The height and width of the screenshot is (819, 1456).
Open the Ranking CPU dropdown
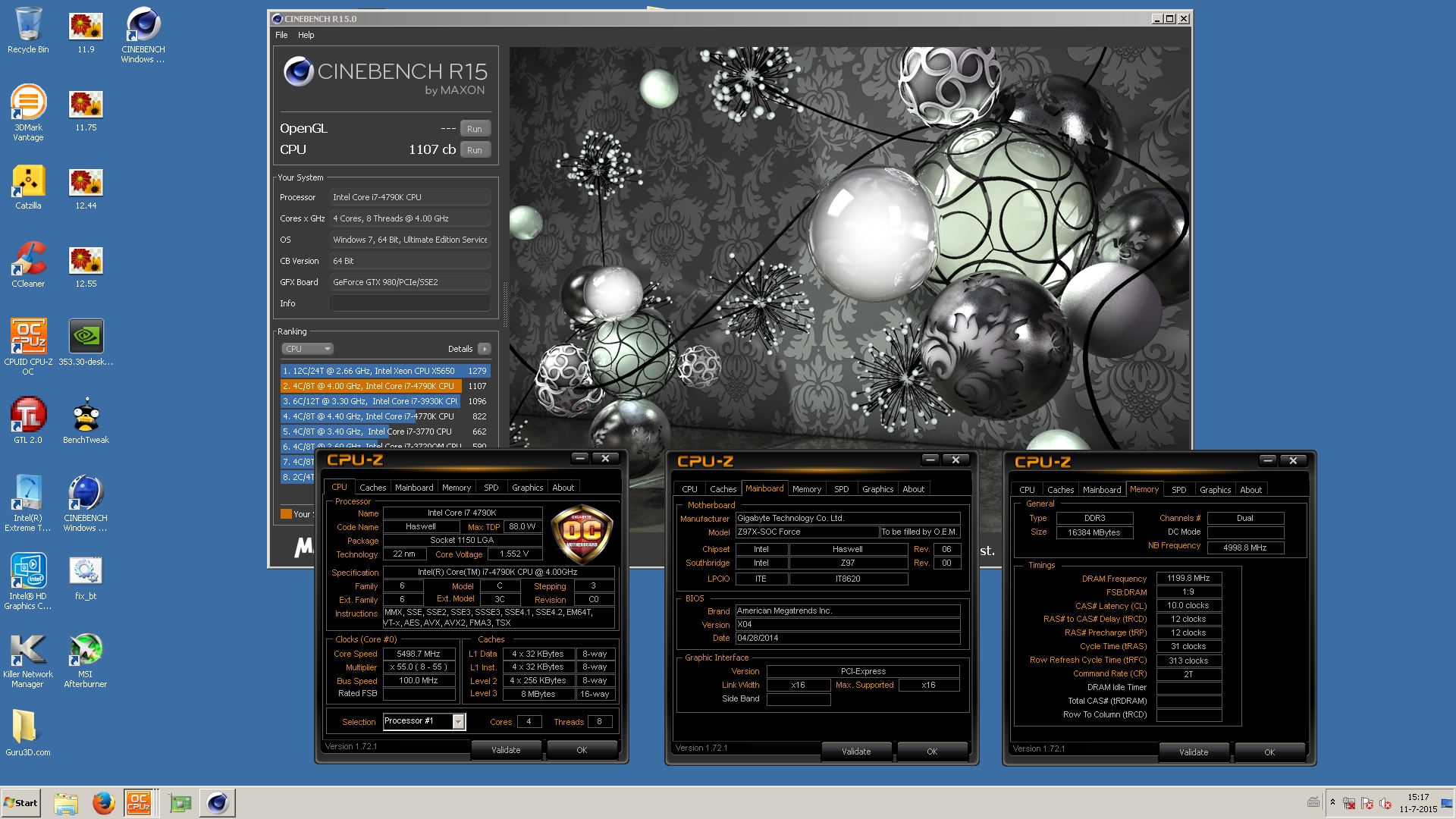pyautogui.click(x=308, y=349)
